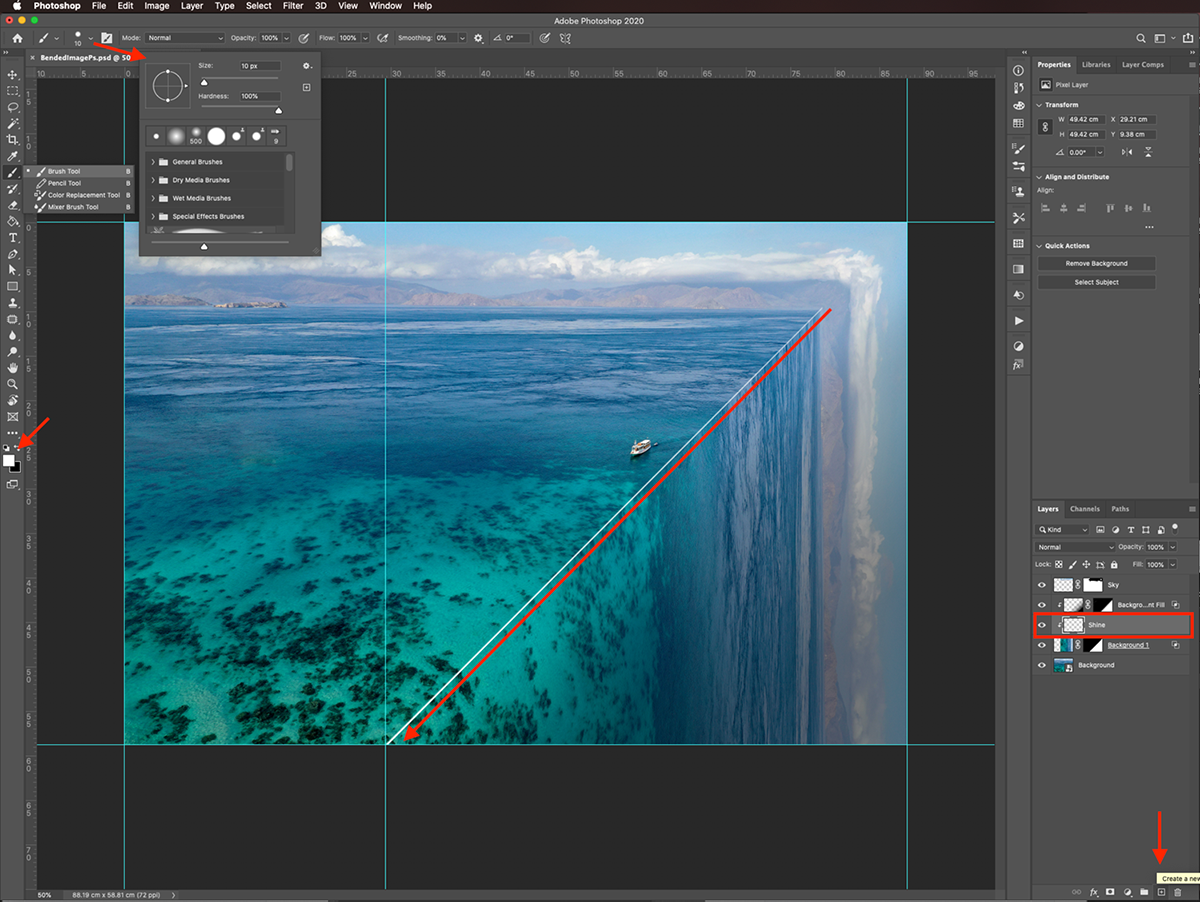Screen dimensions: 1200x902
Task: Activate the Zoom tool in the toolbar
Action: 13,384
